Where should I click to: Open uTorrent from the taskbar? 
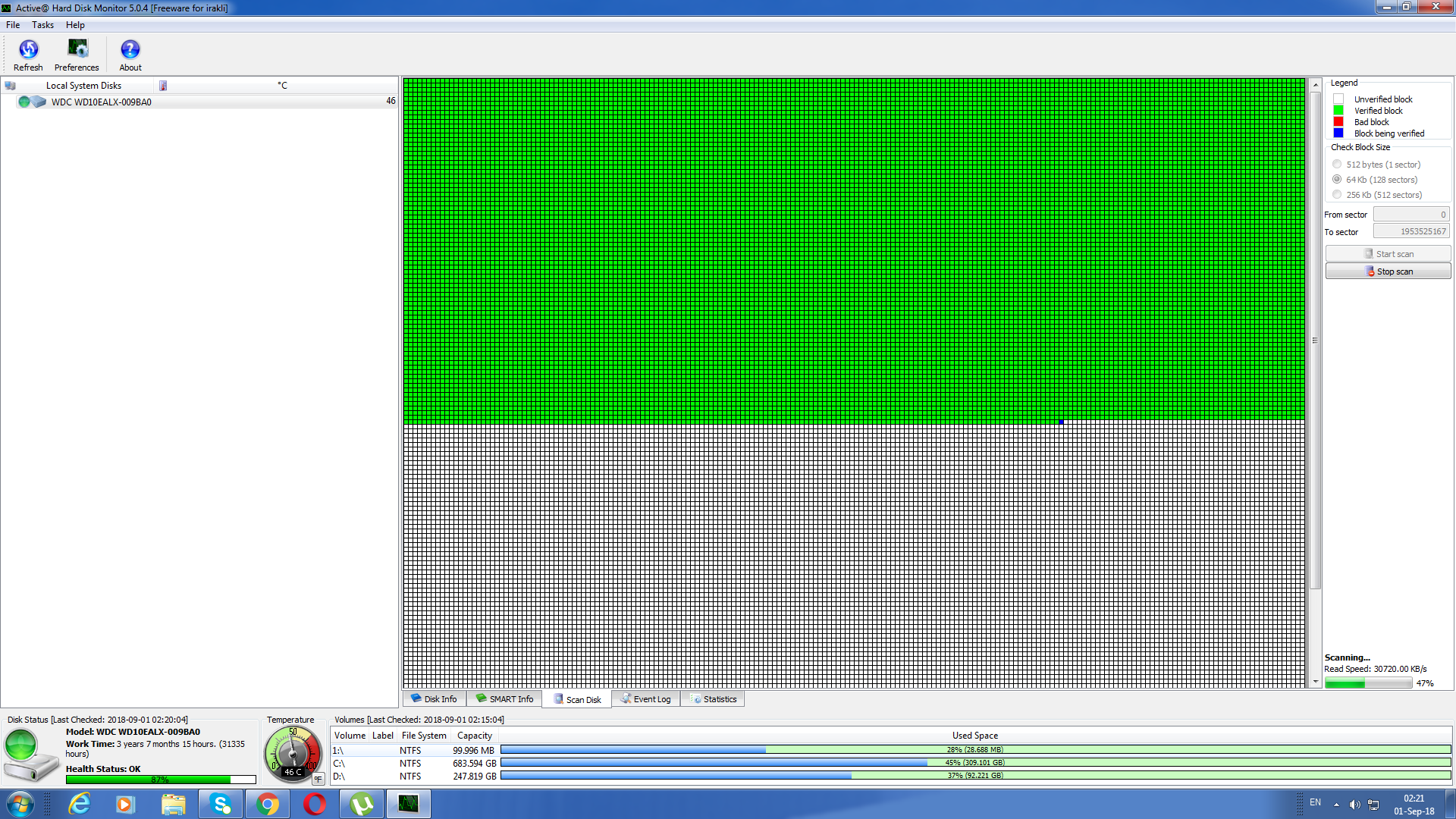[362, 804]
